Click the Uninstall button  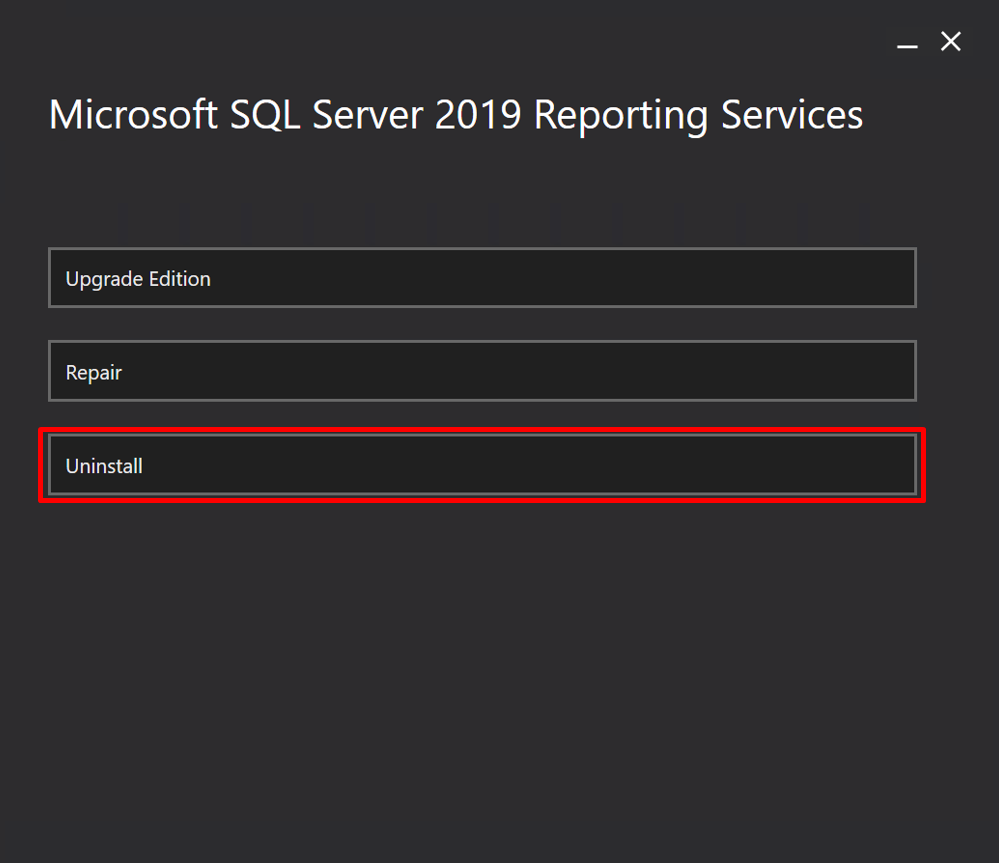point(482,465)
